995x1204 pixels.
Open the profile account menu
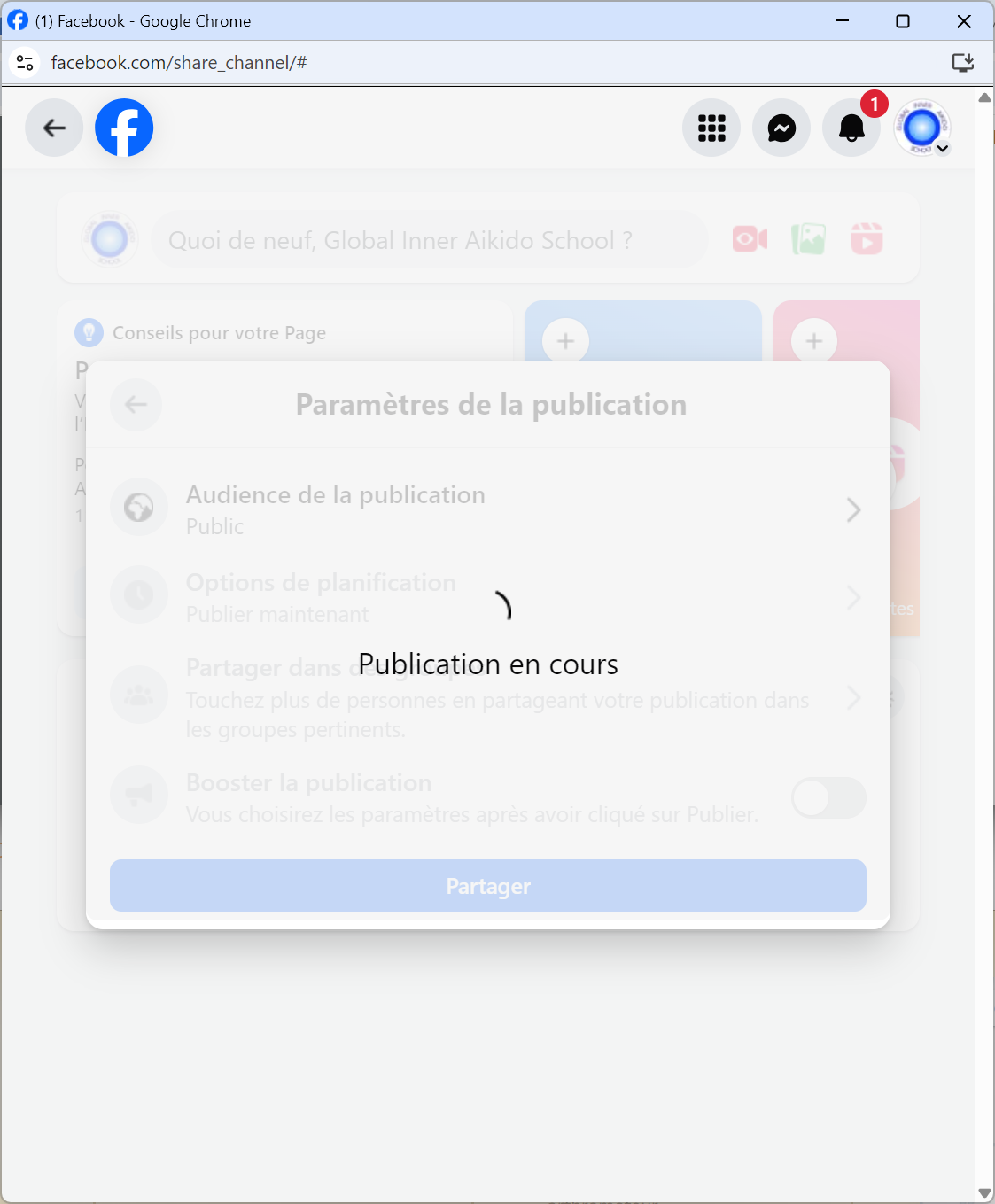point(922,128)
